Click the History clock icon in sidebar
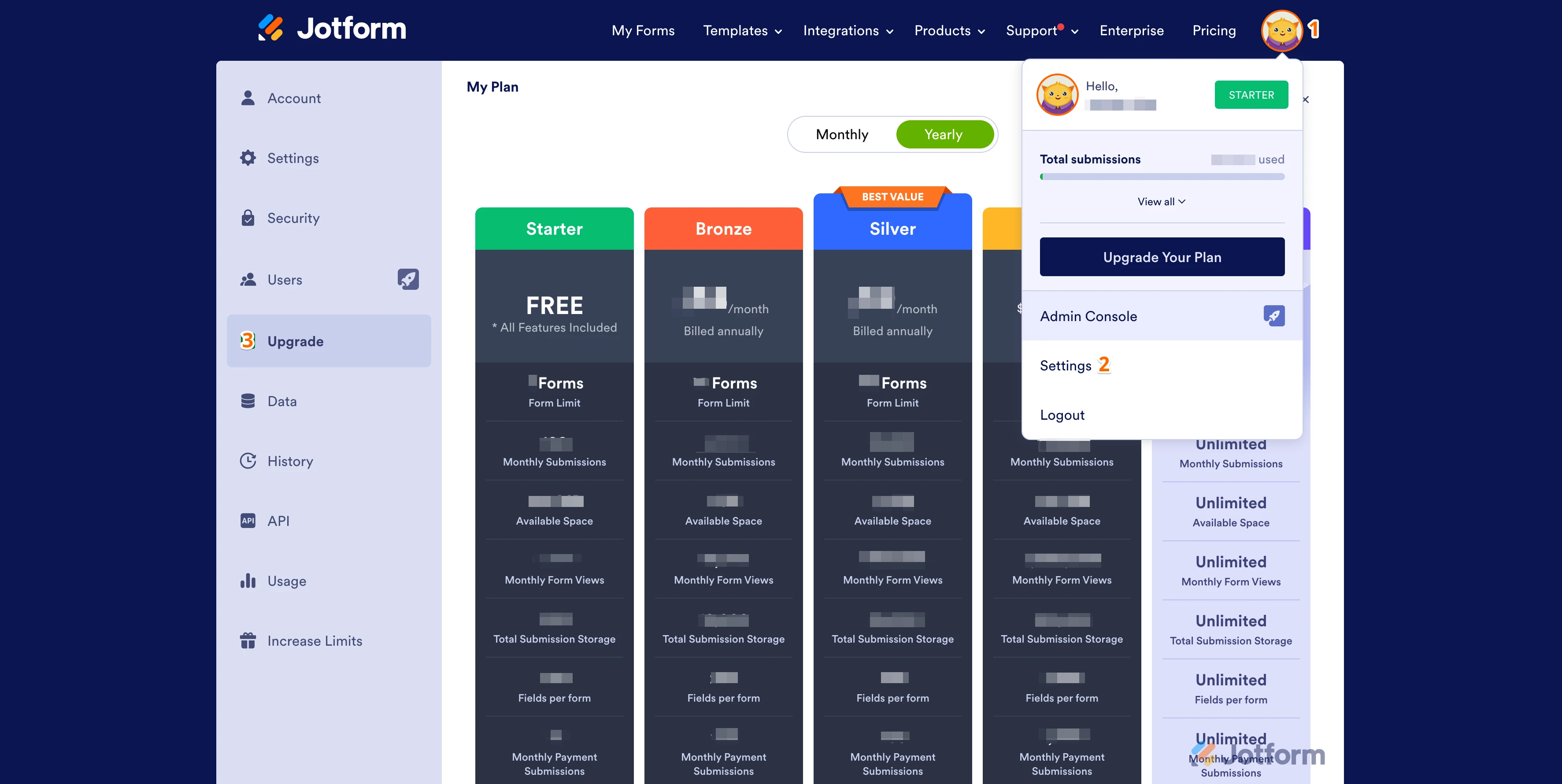Viewport: 1562px width, 784px height. click(248, 461)
